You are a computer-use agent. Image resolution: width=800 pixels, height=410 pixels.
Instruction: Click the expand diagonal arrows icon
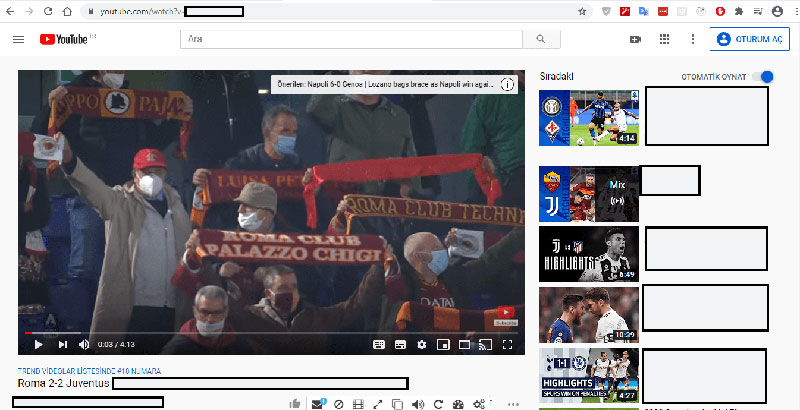(x=378, y=404)
